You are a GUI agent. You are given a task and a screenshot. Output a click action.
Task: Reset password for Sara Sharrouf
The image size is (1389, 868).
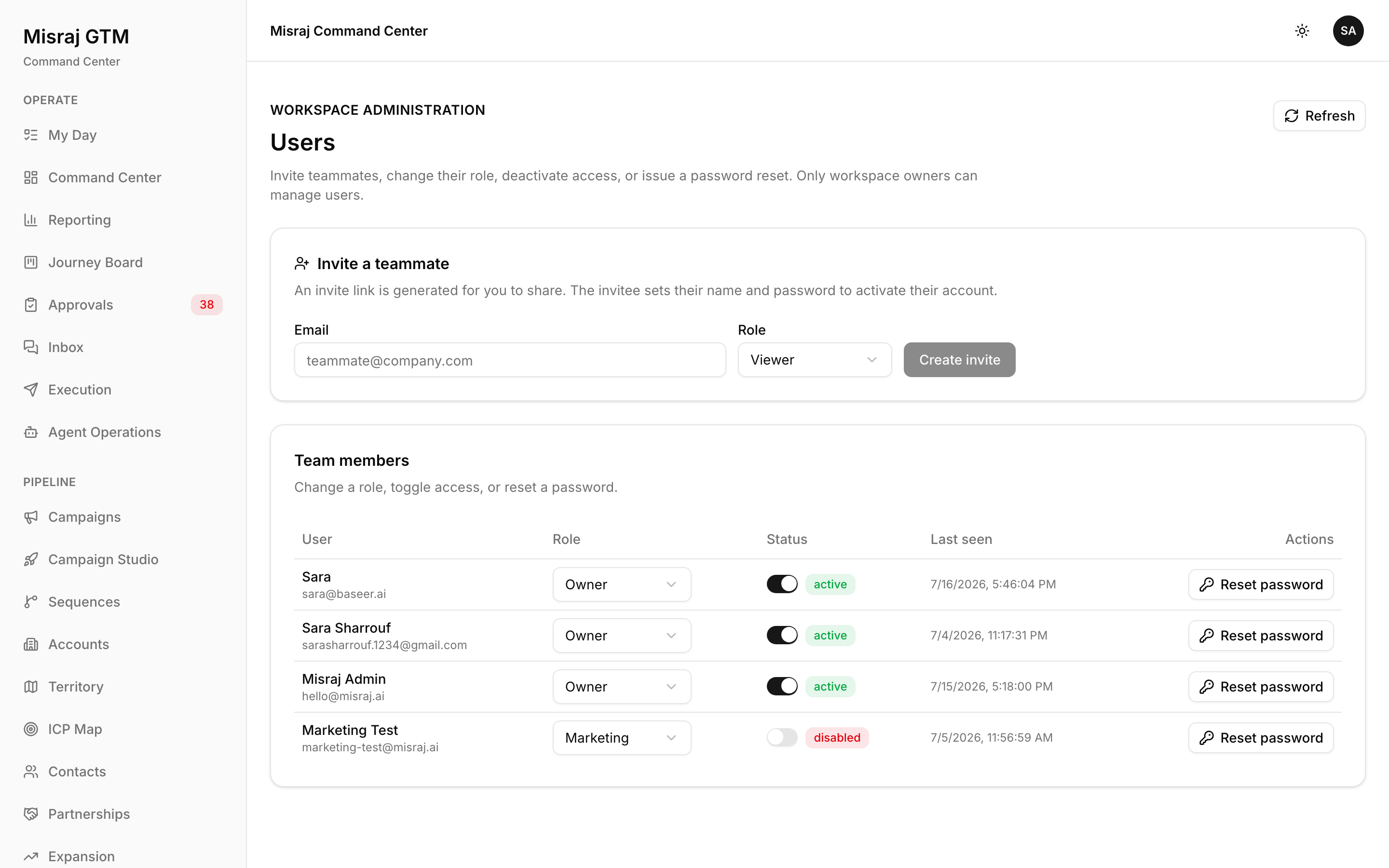pos(1260,636)
